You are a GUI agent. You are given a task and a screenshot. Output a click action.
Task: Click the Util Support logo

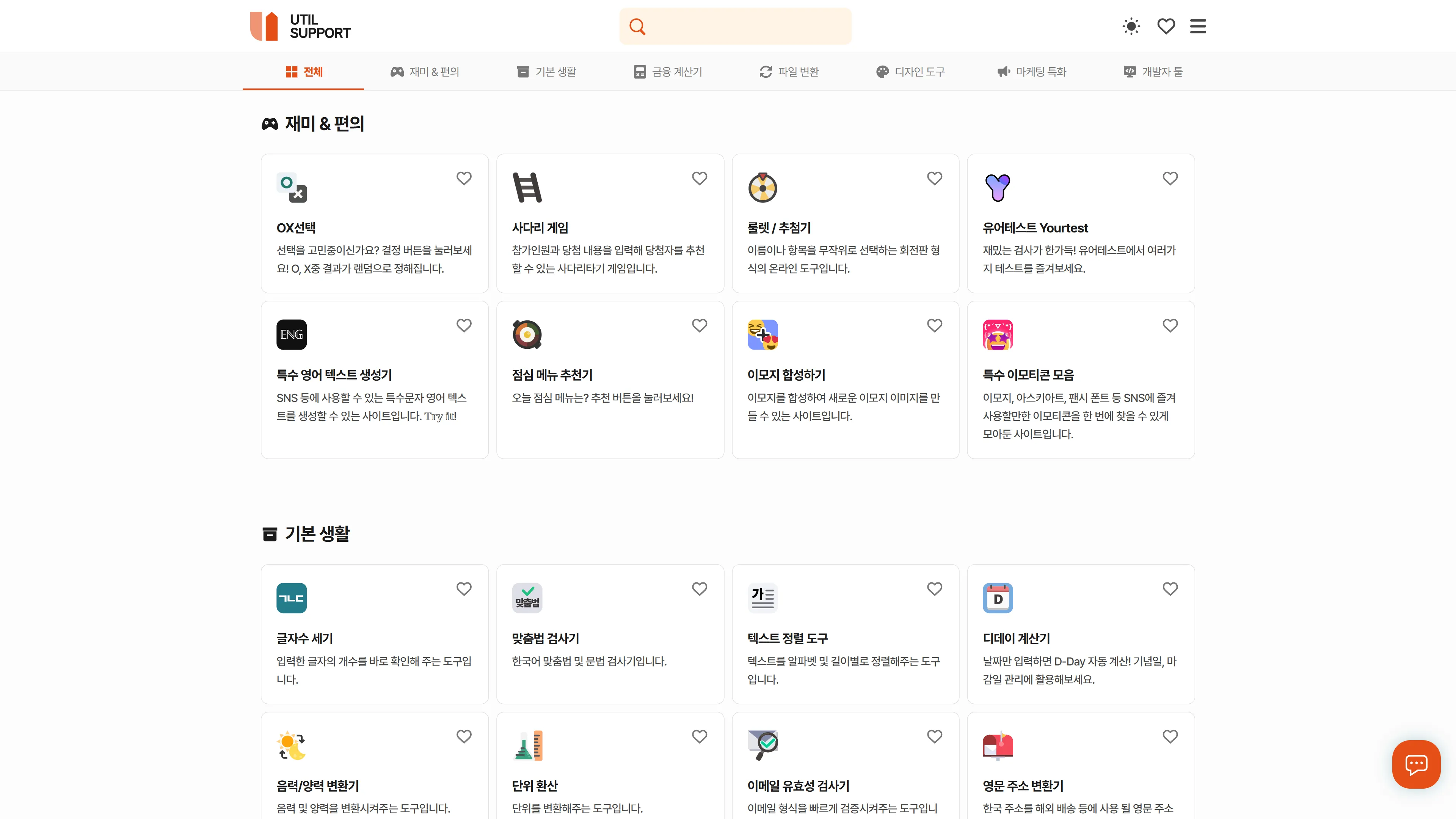tap(300, 26)
